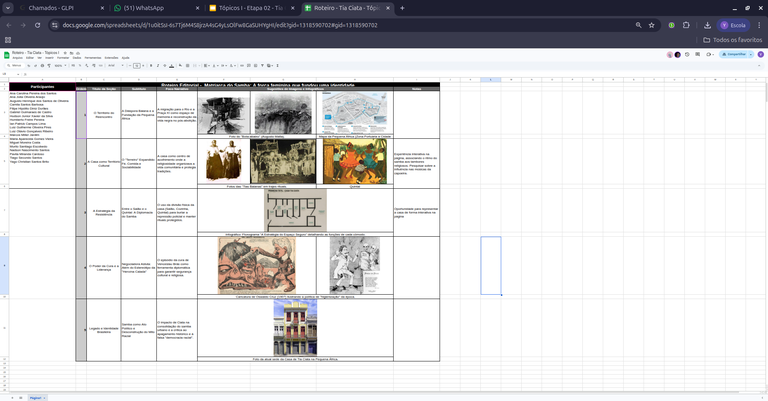The image size is (768, 401).
Task: Open the Escola profile button
Action: pos(733,25)
